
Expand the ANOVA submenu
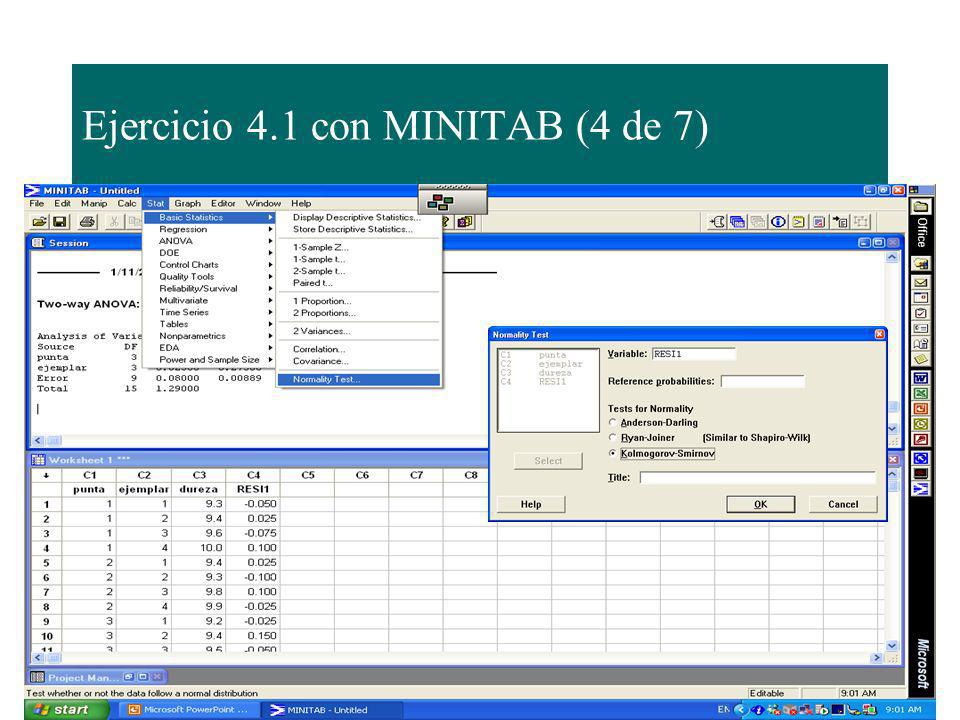[x=209, y=241]
